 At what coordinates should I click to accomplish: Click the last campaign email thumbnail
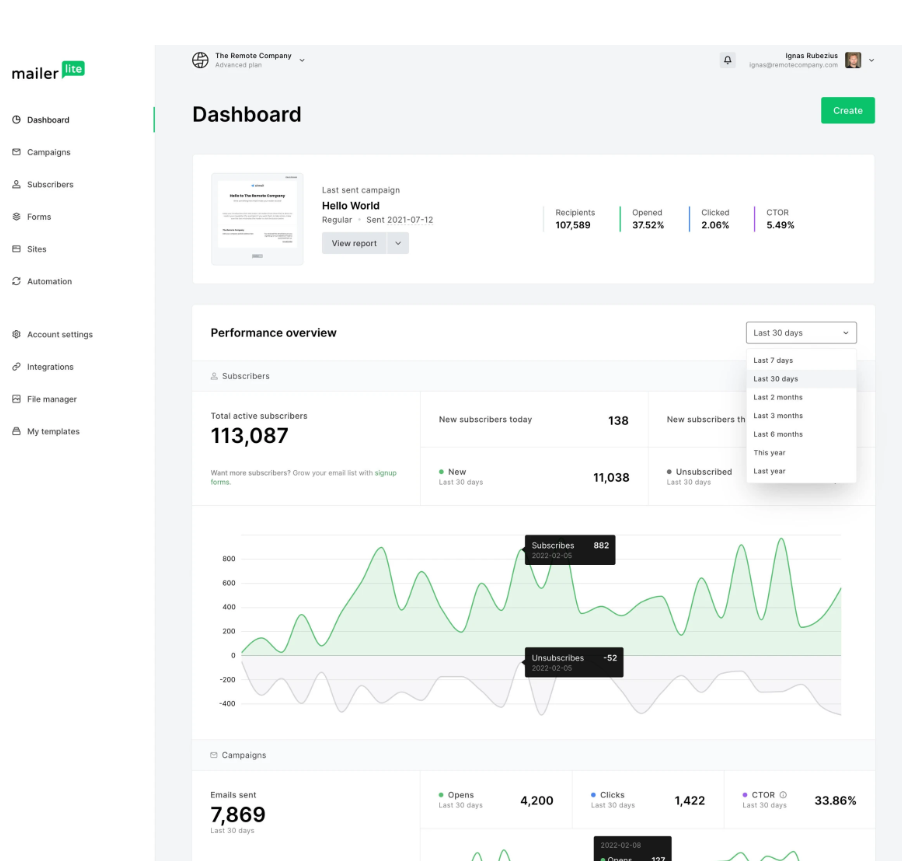[257, 219]
